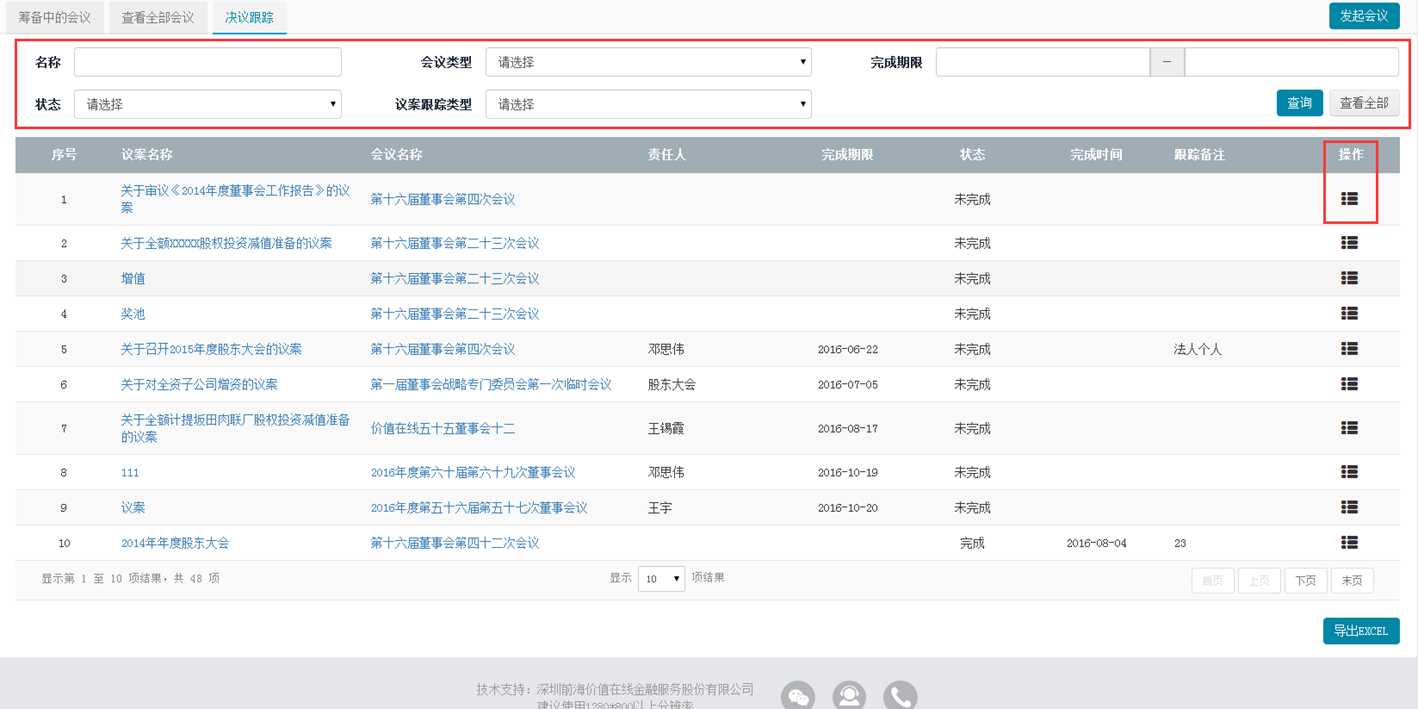Image resolution: width=1418 pixels, height=709 pixels.
Task: Open the 2014年年度股东大会 proposal link
Action: coord(175,542)
